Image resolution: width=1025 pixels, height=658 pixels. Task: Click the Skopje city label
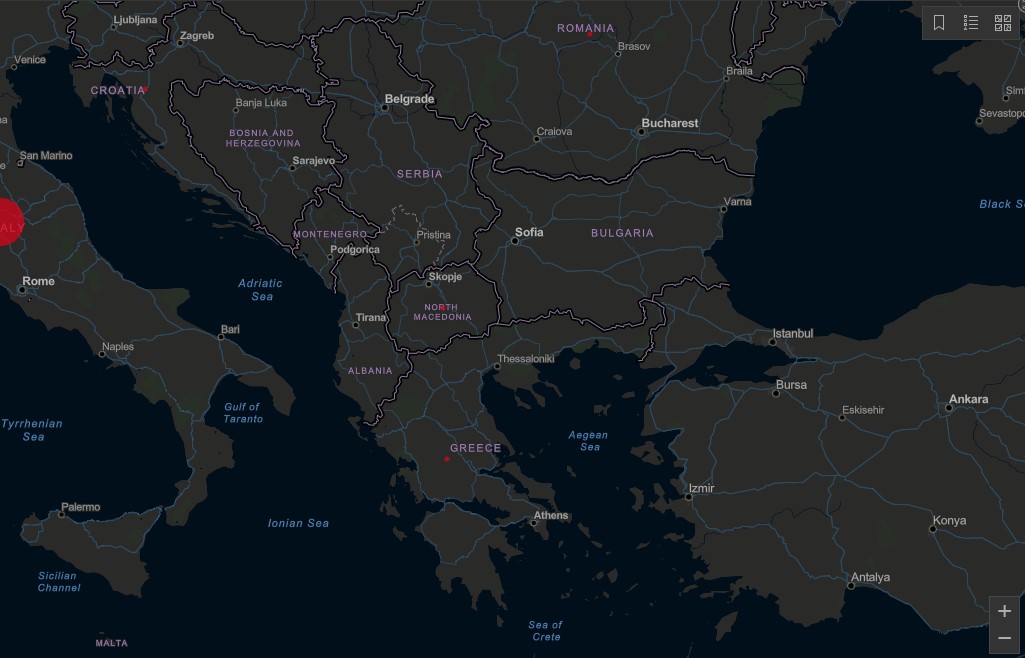445,277
